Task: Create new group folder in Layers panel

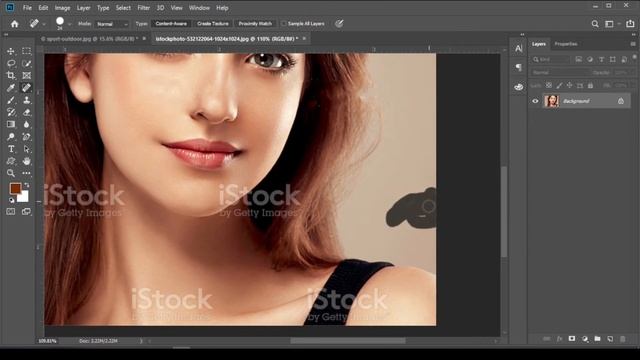Action: 598,339
